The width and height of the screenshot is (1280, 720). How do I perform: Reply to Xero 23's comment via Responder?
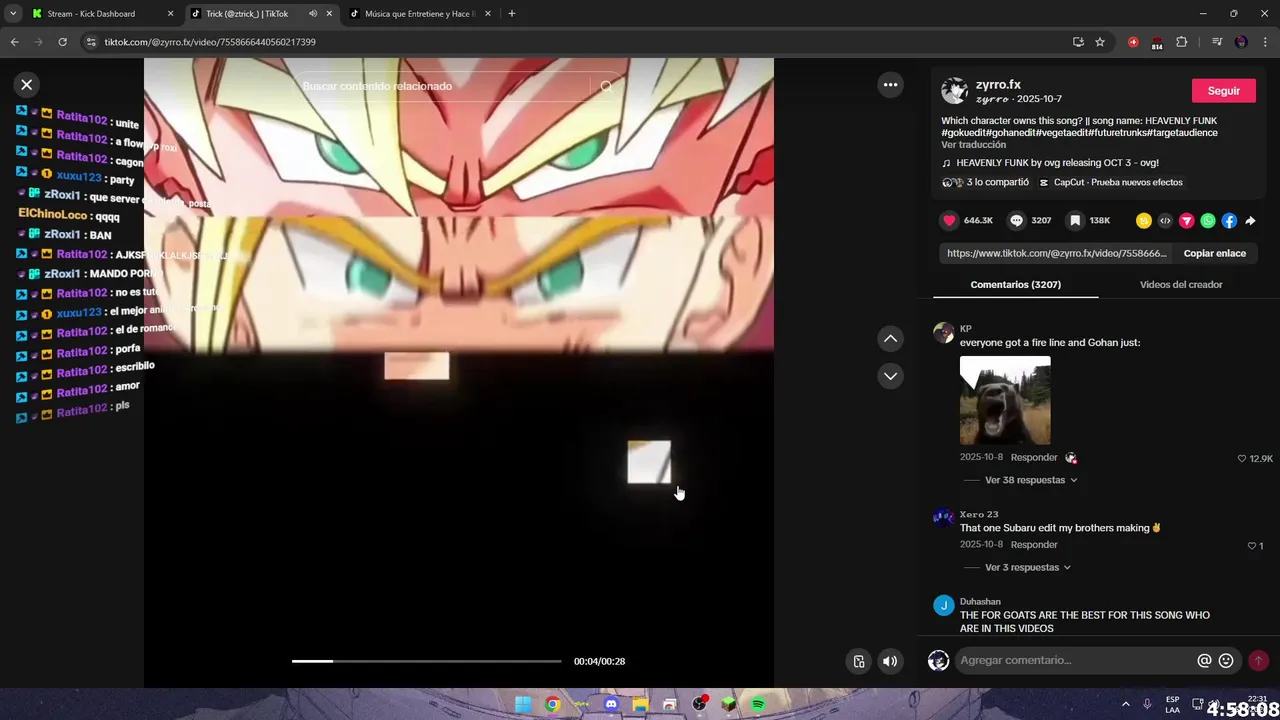pos(1034,545)
